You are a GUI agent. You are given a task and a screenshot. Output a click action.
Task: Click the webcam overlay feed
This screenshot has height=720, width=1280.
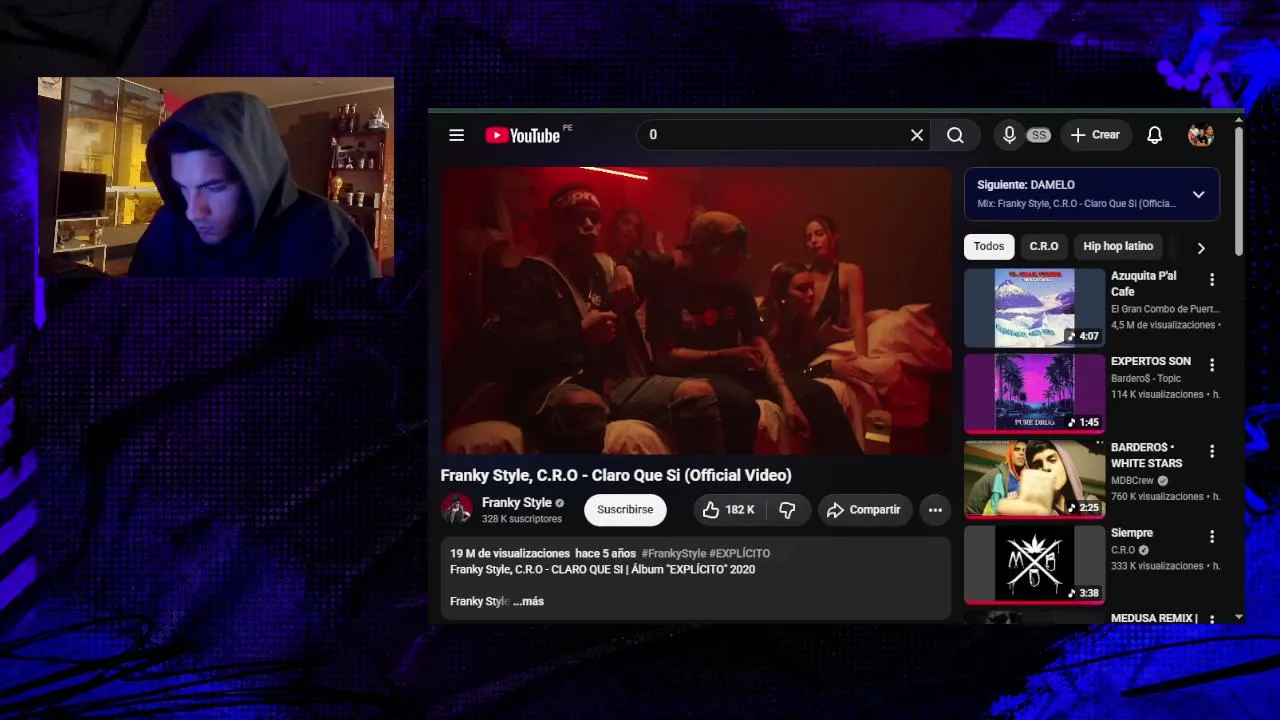pos(216,177)
